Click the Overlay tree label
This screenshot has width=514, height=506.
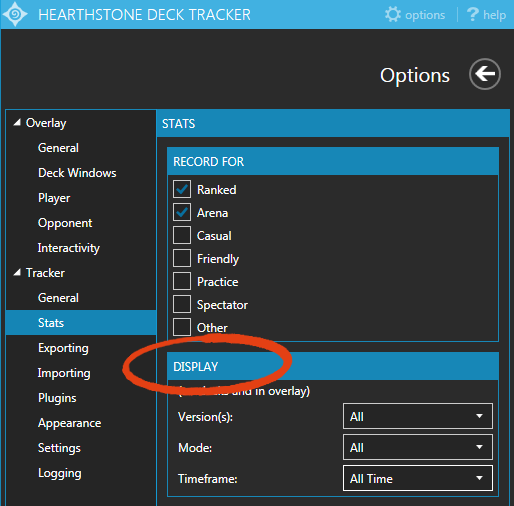pyautogui.click(x=46, y=123)
